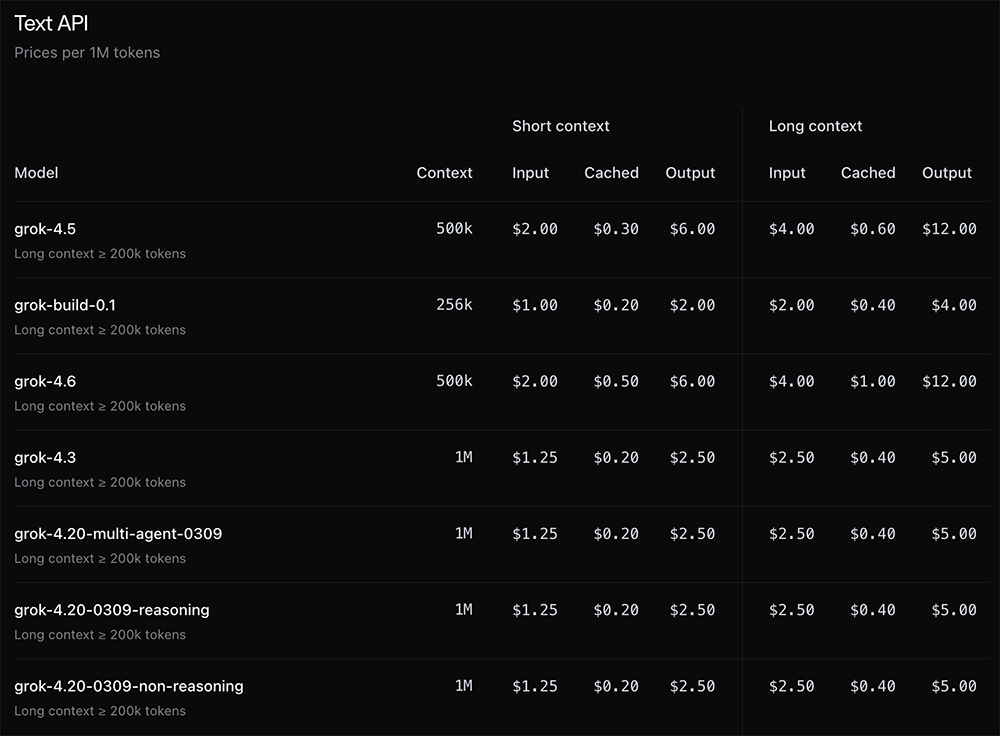The image size is (1000, 736).
Task: Click the Short context "Output" column header
Action: (x=690, y=173)
